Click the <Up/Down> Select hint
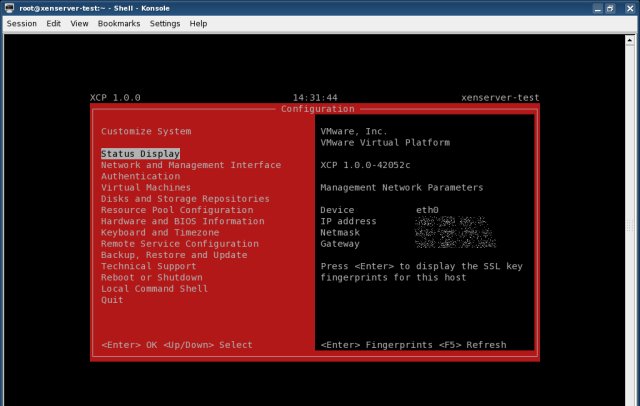The width and height of the screenshot is (640, 406). point(208,345)
